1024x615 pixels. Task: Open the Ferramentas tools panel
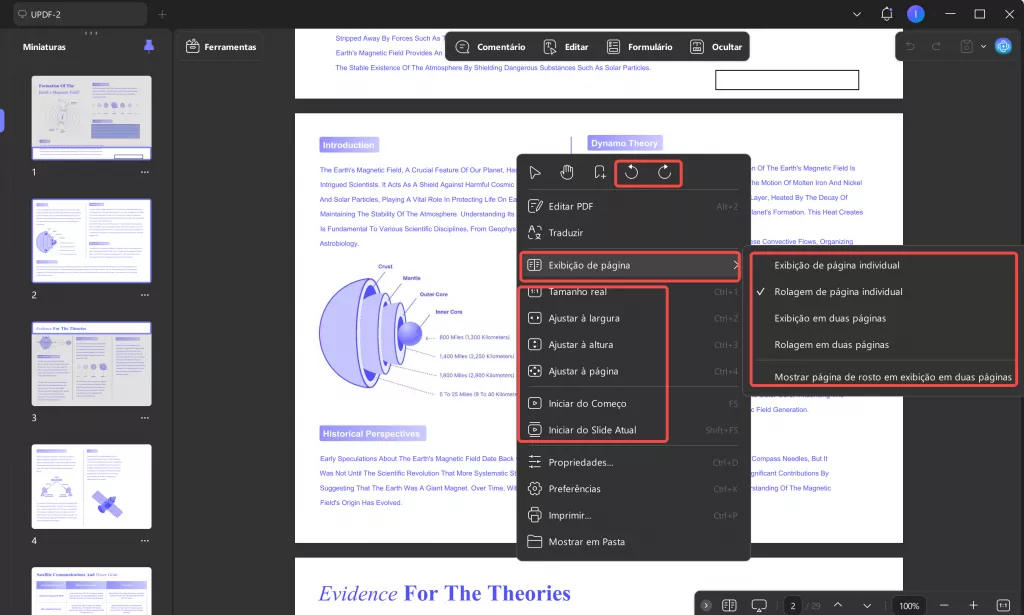221,46
